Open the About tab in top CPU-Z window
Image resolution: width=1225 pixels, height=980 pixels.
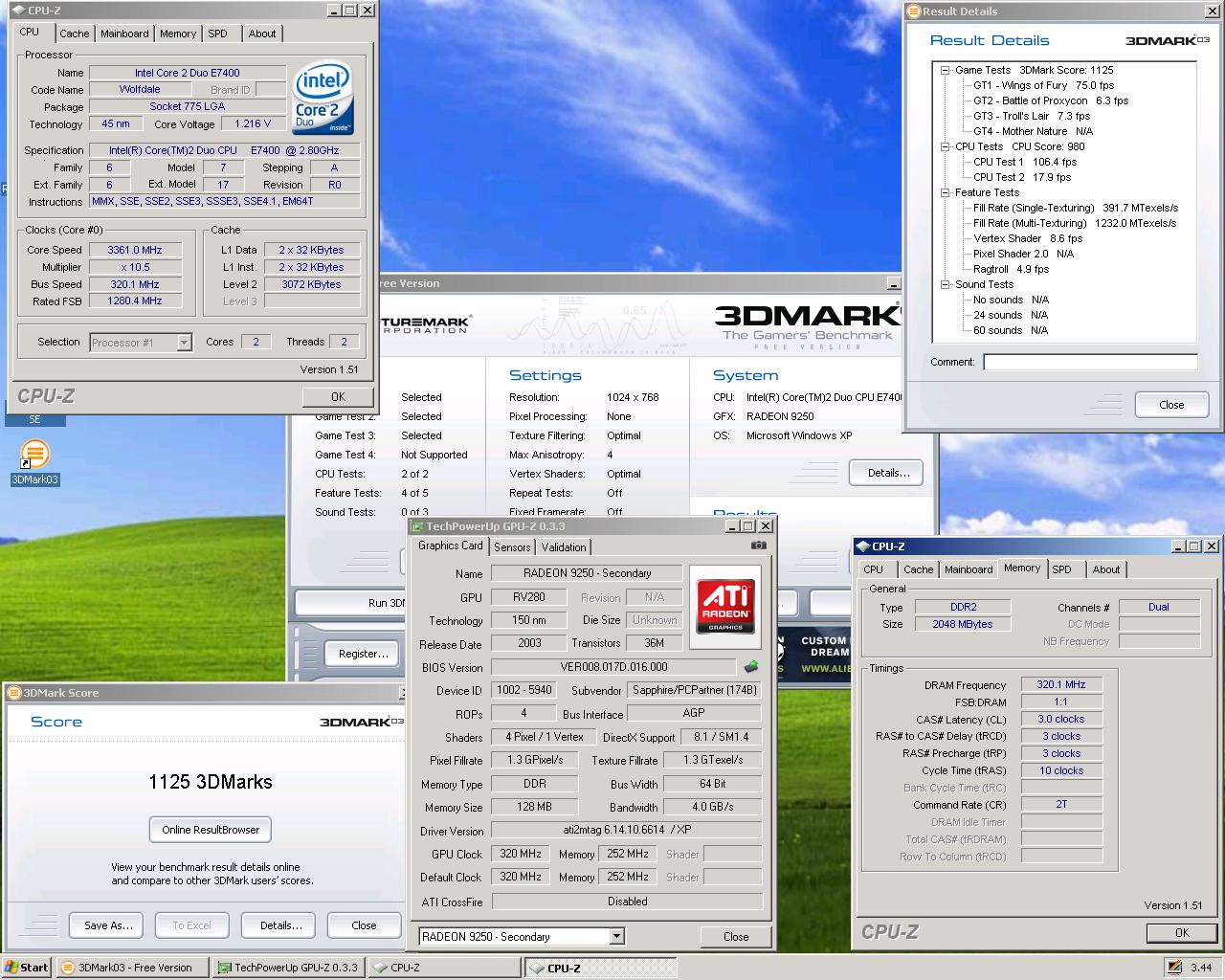click(262, 33)
